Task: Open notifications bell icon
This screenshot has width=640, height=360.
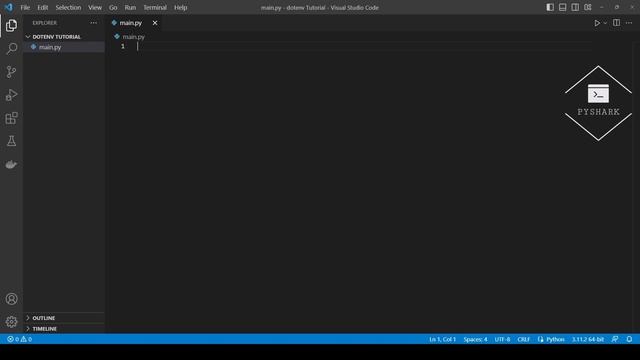Action: (x=629, y=339)
